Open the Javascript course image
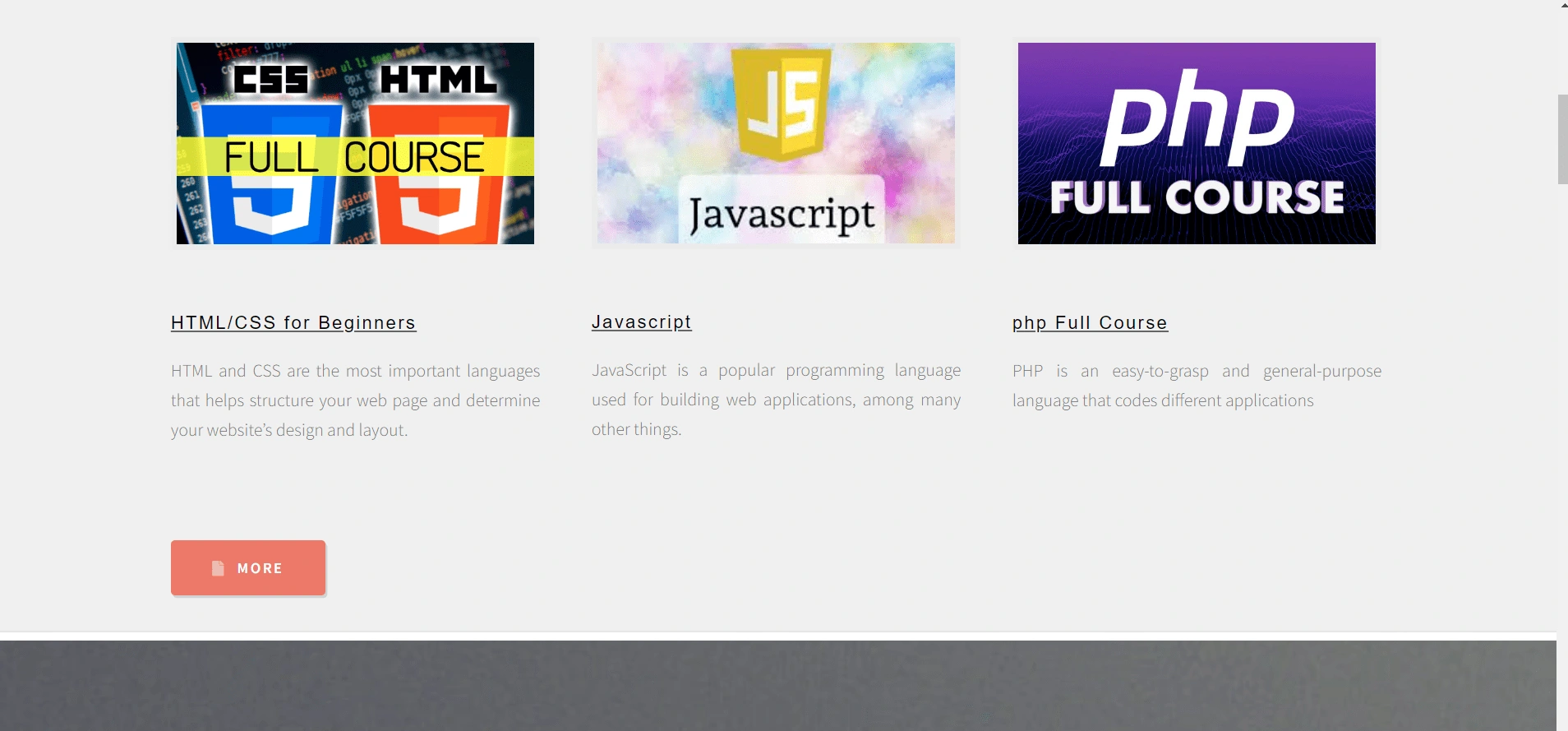This screenshot has width=1568, height=731. [x=776, y=143]
